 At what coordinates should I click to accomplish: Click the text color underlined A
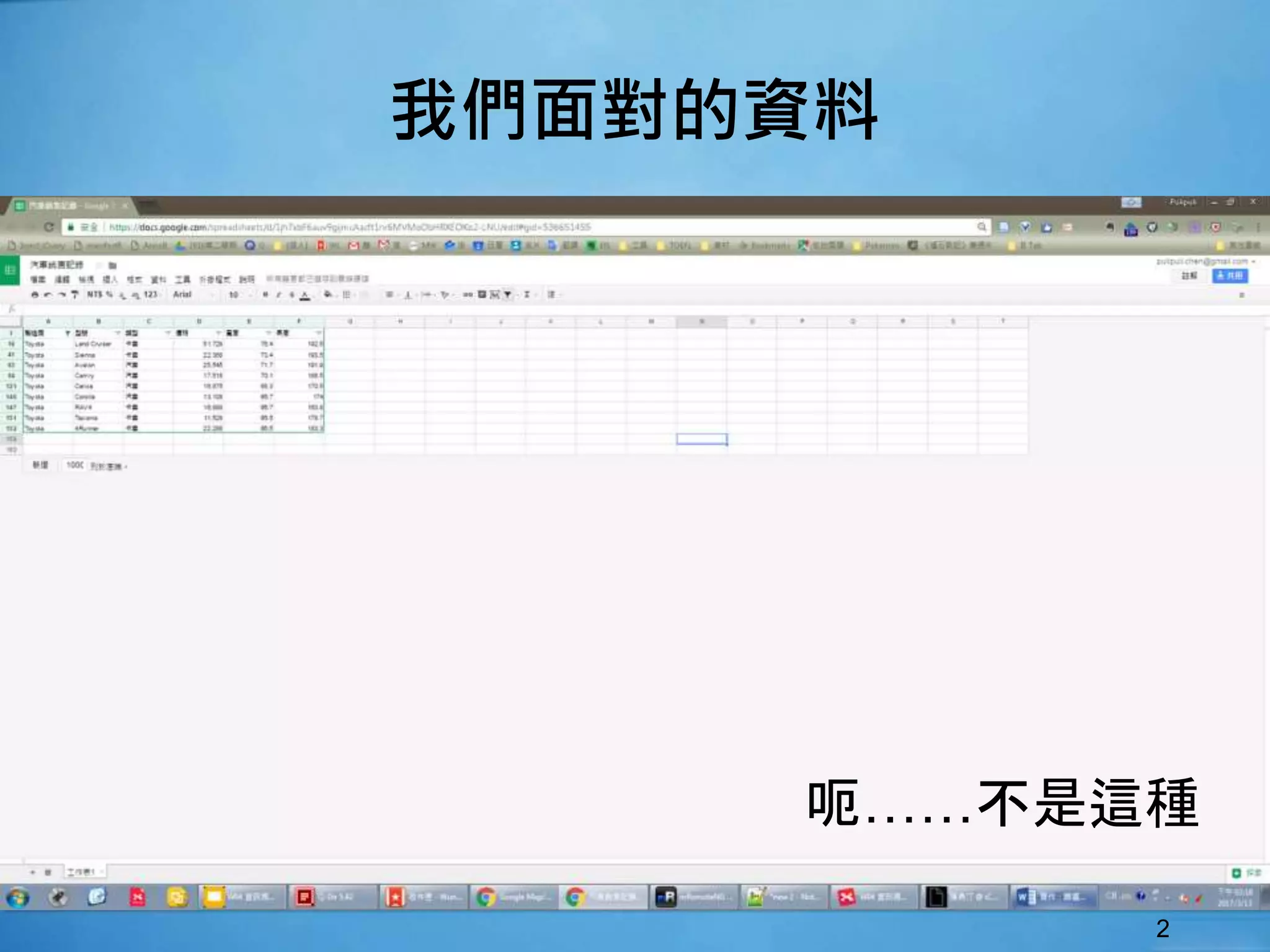[x=305, y=296]
